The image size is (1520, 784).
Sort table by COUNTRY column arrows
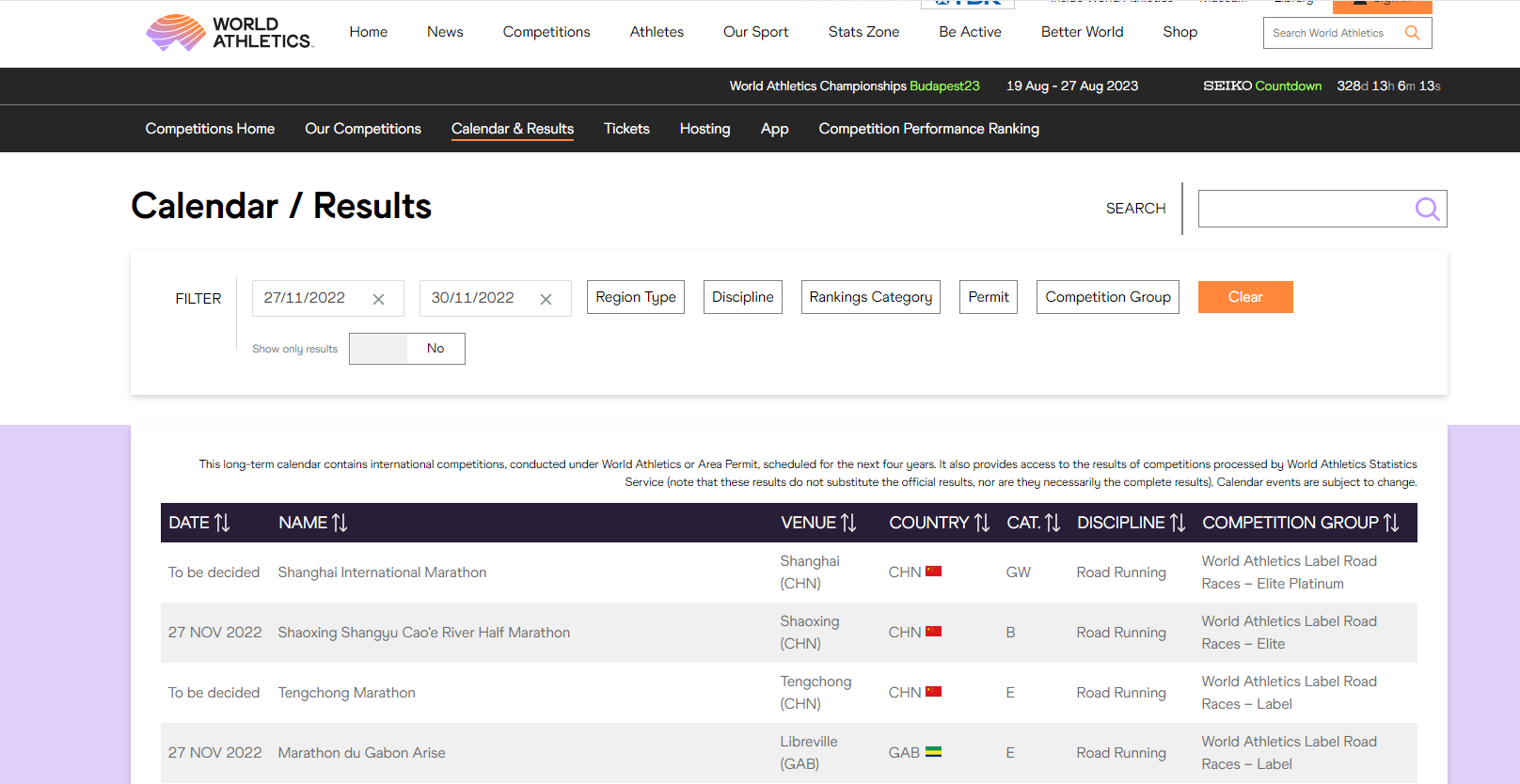[x=982, y=523]
